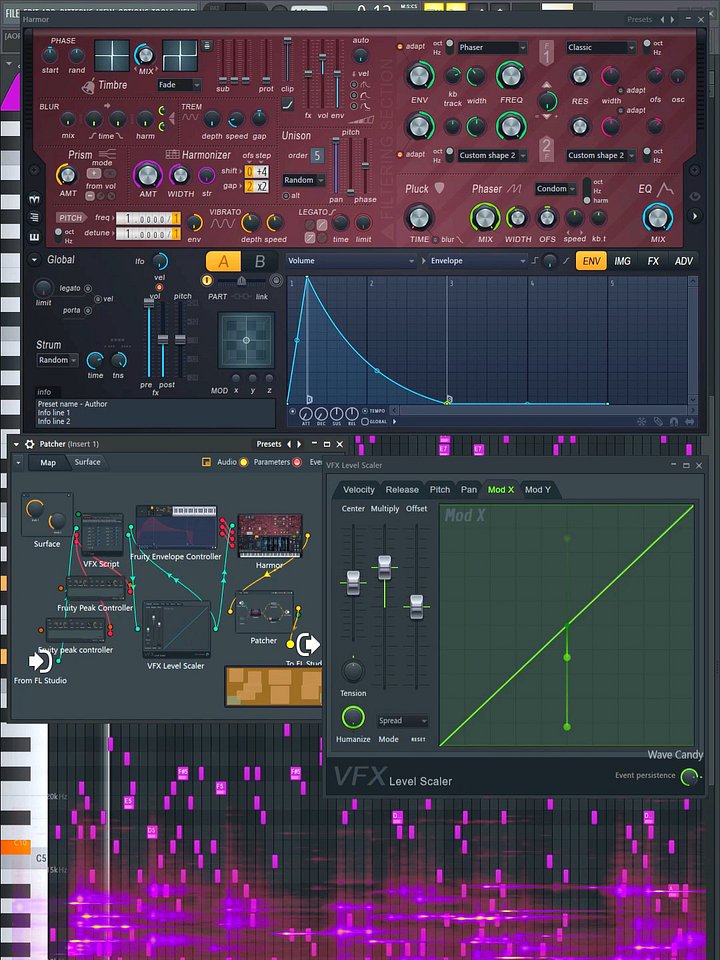Click the Multiply slider in Level Scaler
The height and width of the screenshot is (960, 720).
(384, 567)
